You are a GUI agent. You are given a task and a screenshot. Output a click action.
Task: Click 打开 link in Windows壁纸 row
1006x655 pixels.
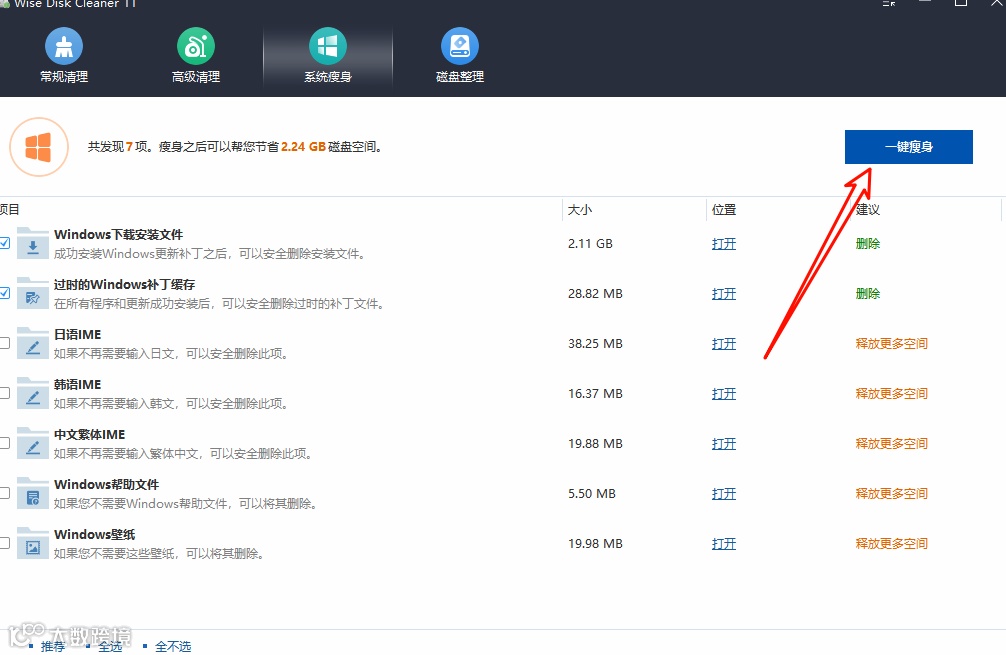(x=724, y=544)
